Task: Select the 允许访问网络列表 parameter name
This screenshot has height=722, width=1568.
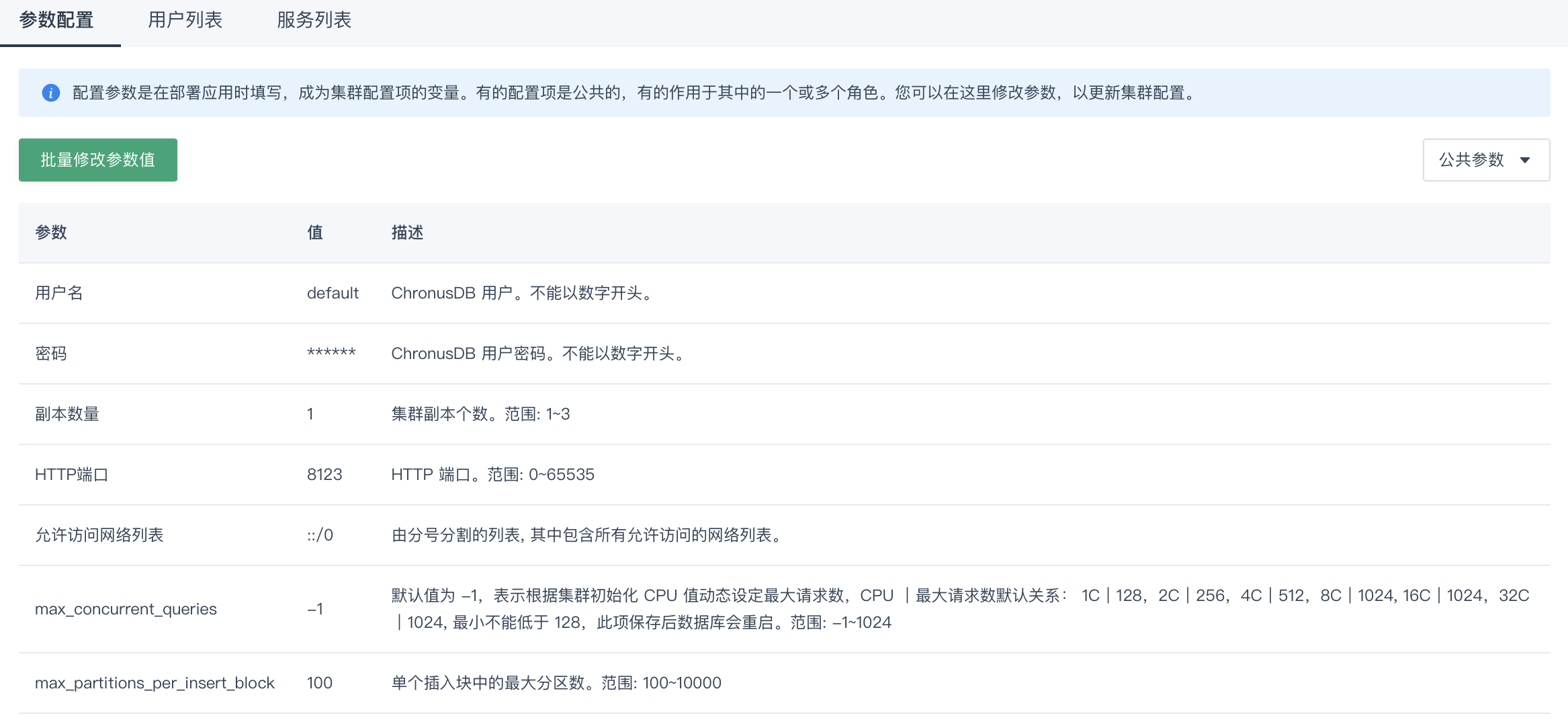Action: [x=99, y=535]
